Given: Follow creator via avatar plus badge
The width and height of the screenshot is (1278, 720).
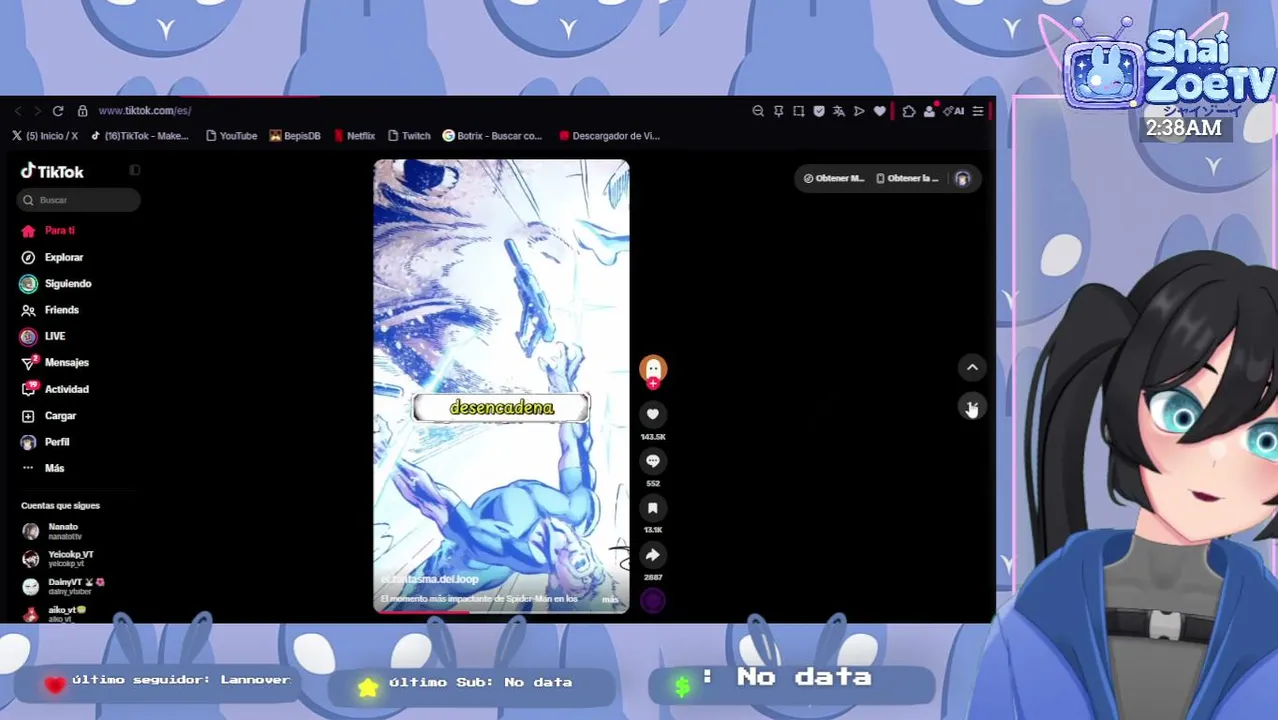Looking at the screenshot, I should 653,383.
